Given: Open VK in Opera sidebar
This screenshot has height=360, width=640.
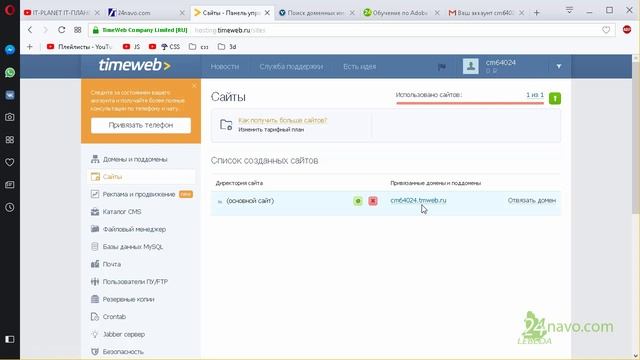Looking at the screenshot, I should point(10,95).
